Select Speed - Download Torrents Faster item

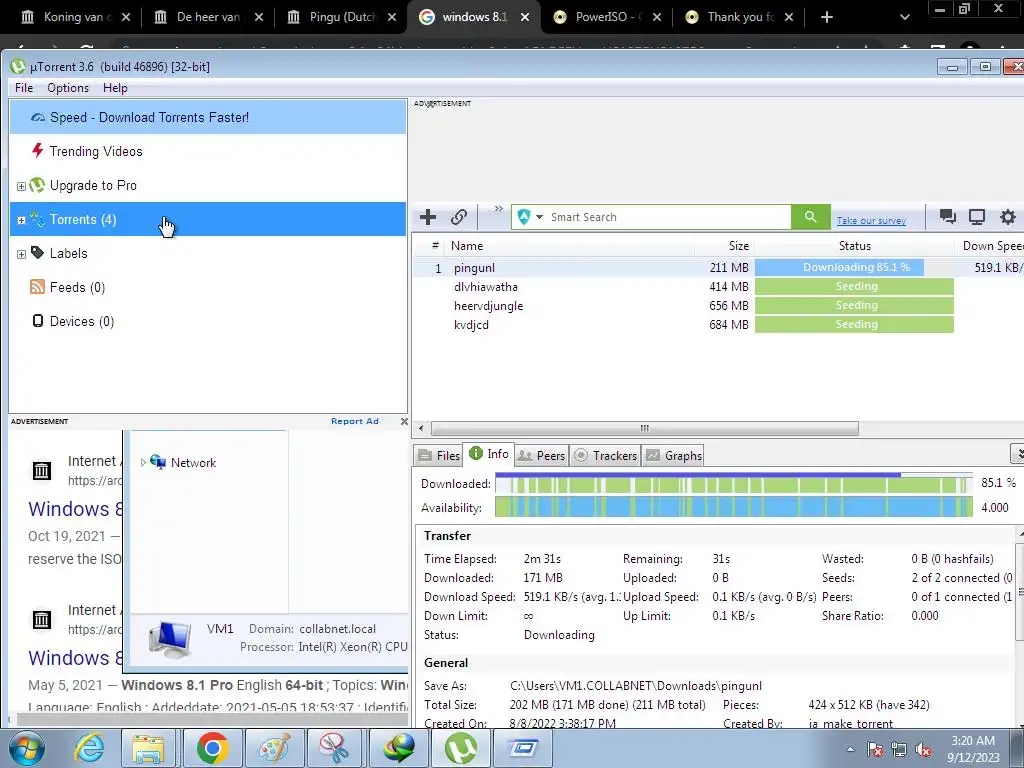pos(208,118)
